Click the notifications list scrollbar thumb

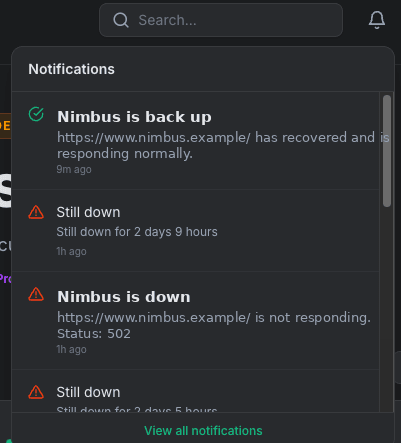[x=387, y=151]
